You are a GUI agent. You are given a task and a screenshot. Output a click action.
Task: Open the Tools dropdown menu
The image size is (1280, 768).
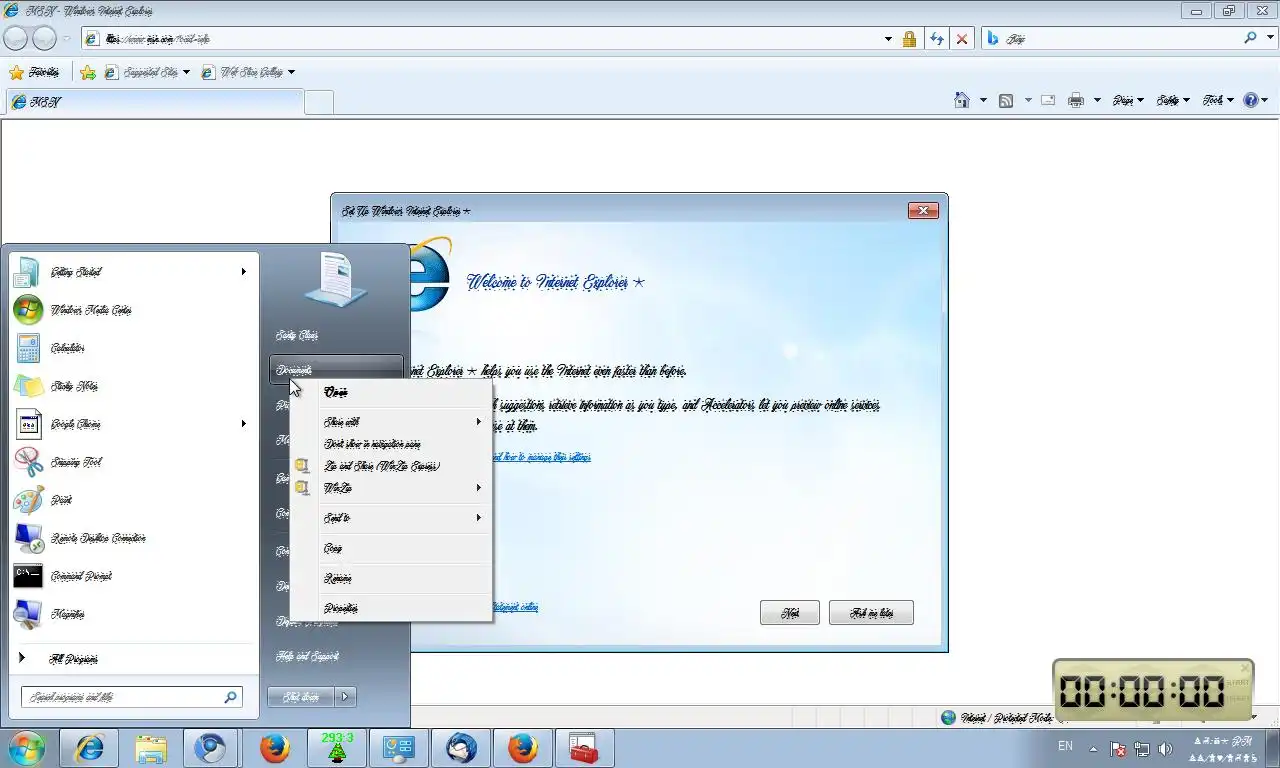(x=1218, y=100)
